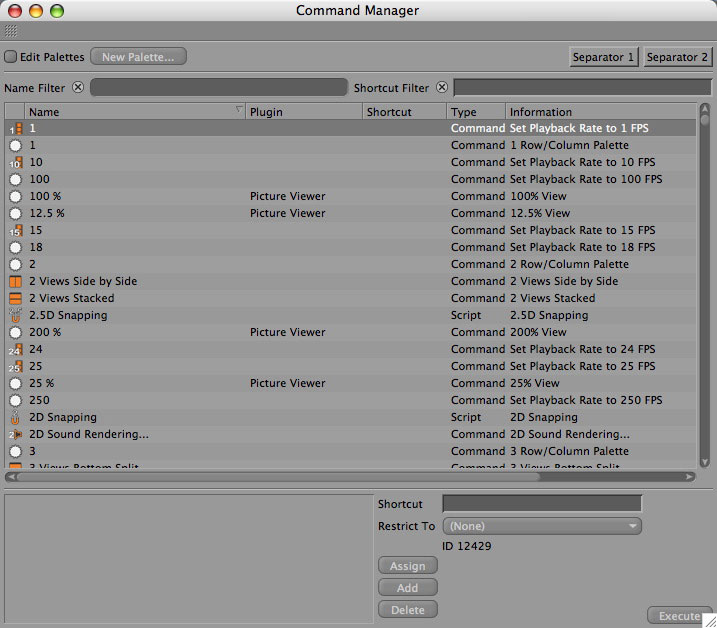This screenshot has height=628, width=717.
Task: Click the 2D Sound Rendering icon
Action: pos(15,434)
